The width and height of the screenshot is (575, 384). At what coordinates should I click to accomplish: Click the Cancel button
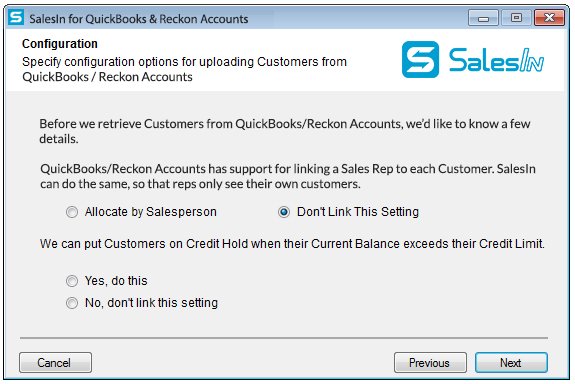coord(55,363)
